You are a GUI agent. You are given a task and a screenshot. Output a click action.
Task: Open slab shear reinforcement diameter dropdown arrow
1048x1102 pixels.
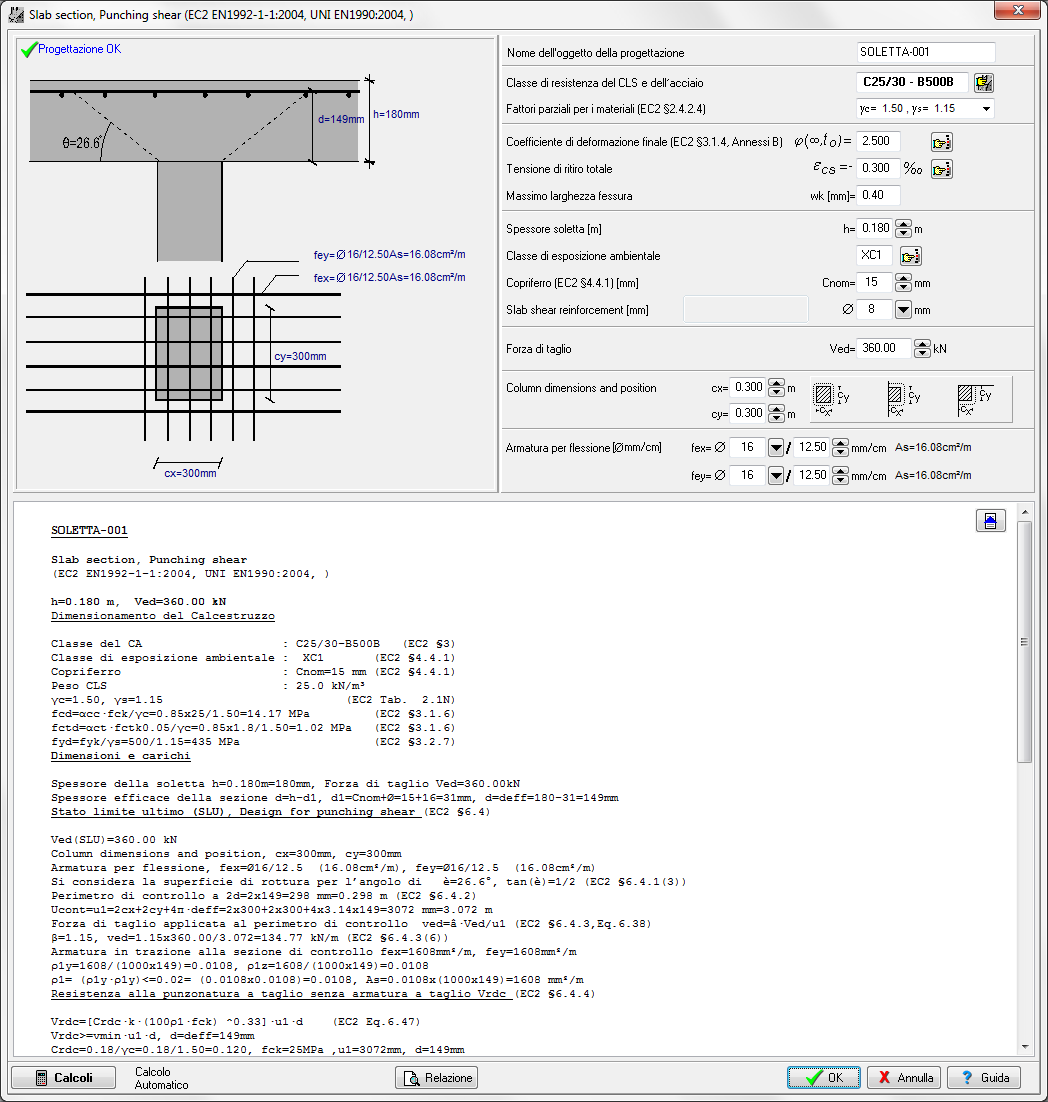coord(903,310)
